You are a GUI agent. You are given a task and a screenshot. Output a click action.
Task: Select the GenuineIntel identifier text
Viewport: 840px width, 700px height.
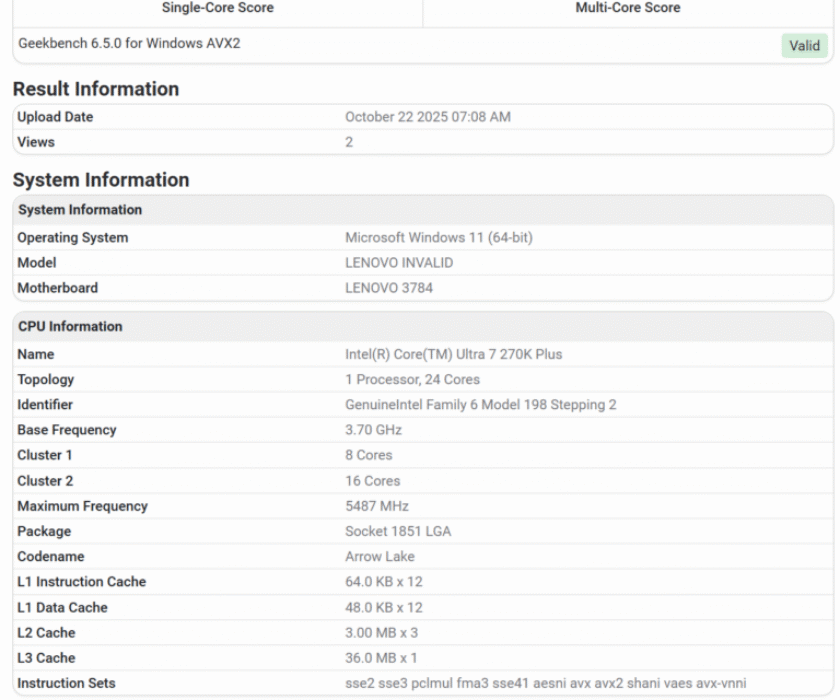[480, 404]
